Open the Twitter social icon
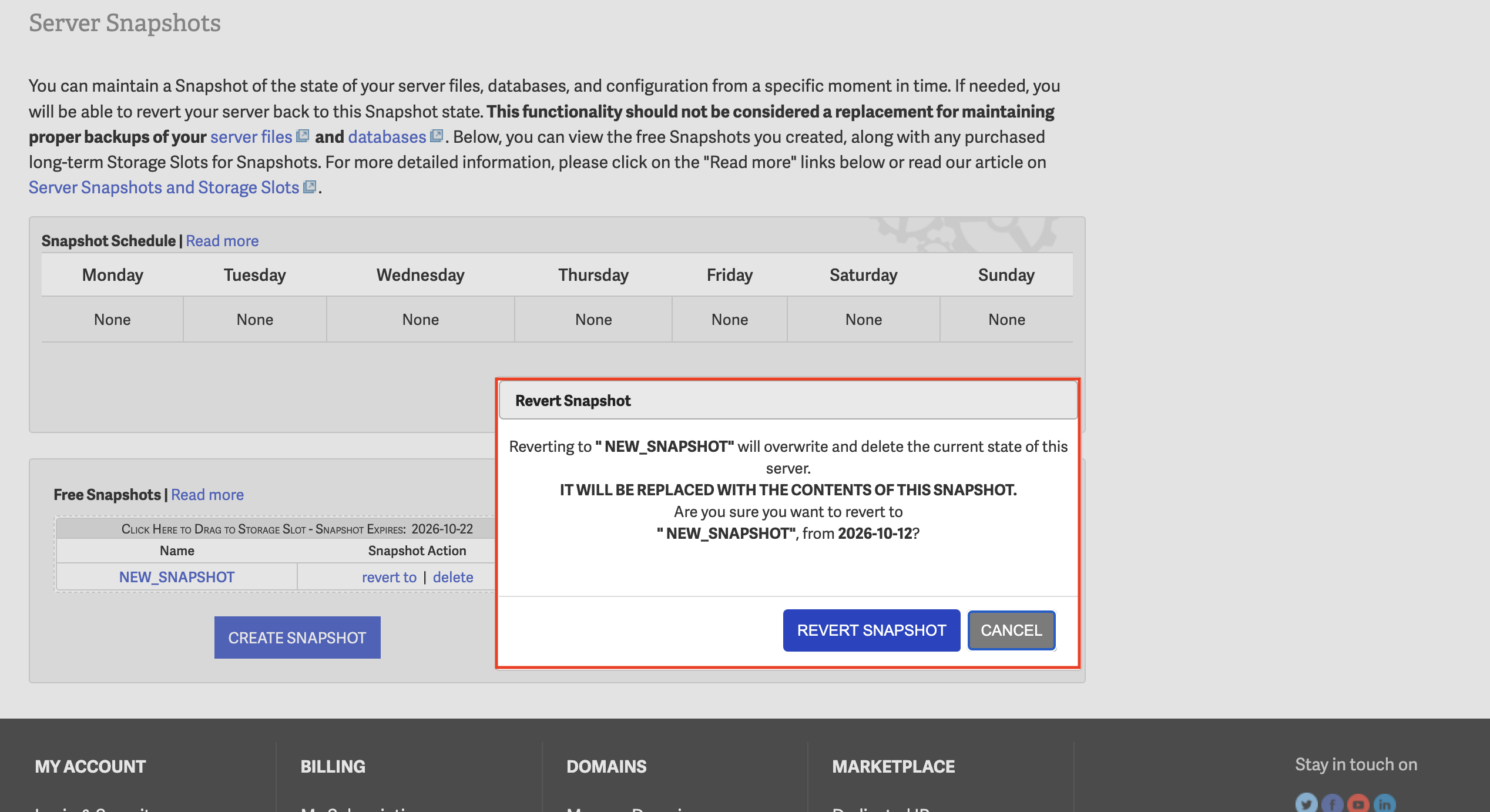The height and width of the screenshot is (812, 1490). [1307, 803]
